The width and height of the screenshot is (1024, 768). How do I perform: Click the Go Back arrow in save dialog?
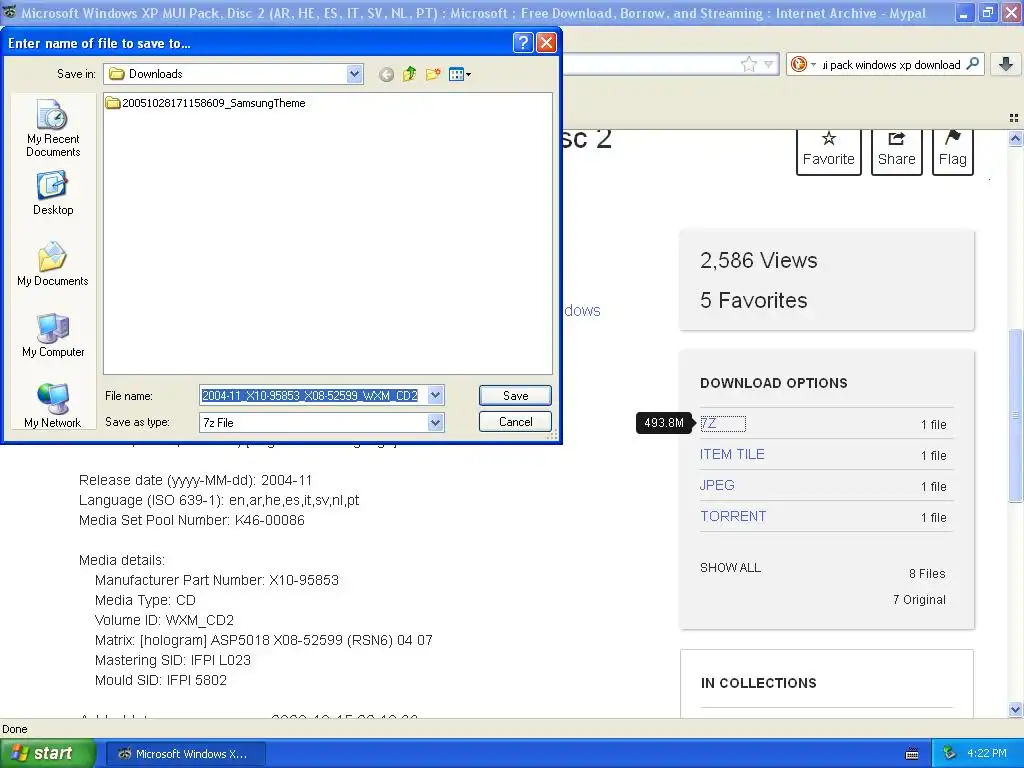tap(386, 74)
